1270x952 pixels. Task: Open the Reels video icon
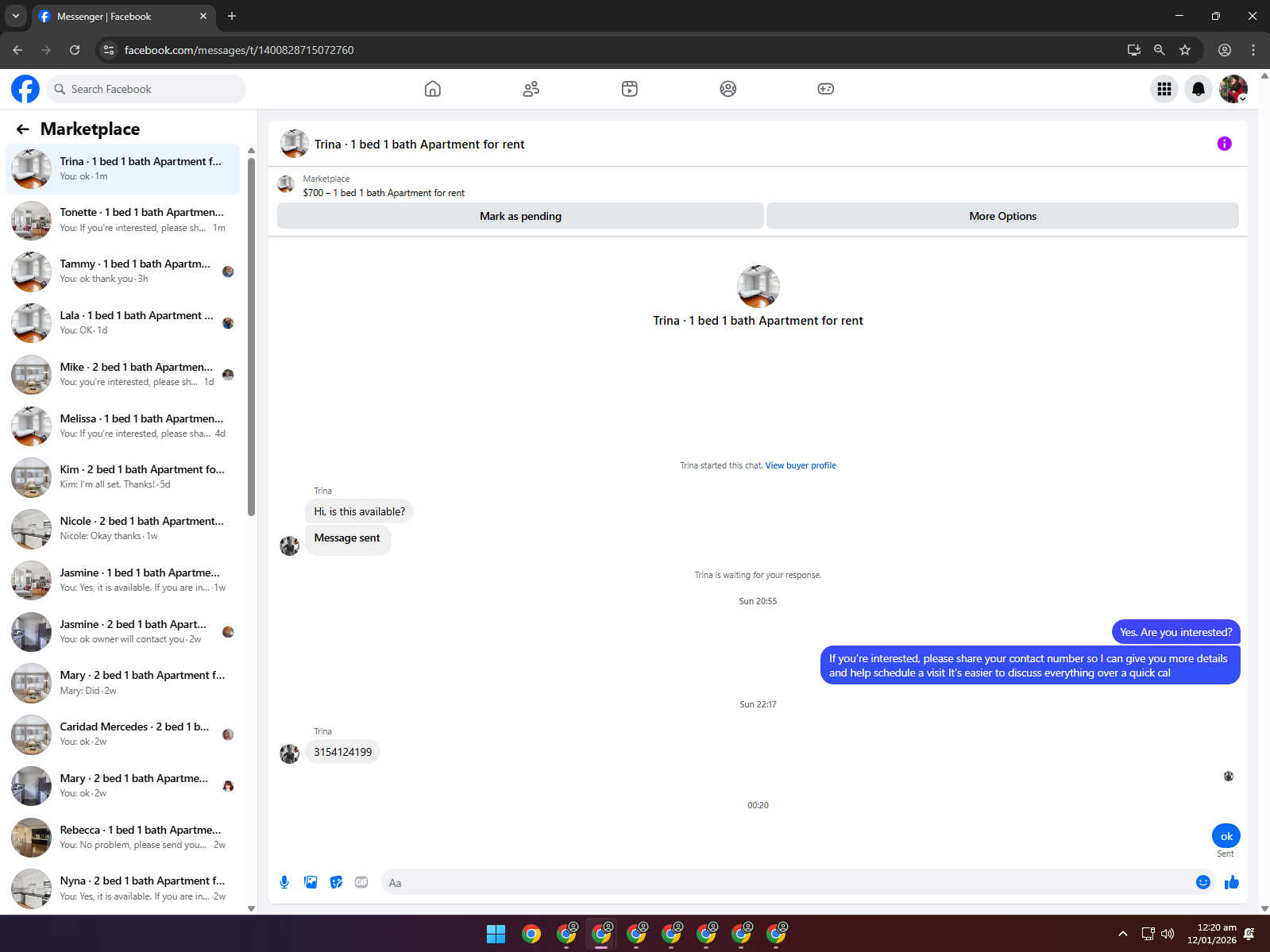630,89
